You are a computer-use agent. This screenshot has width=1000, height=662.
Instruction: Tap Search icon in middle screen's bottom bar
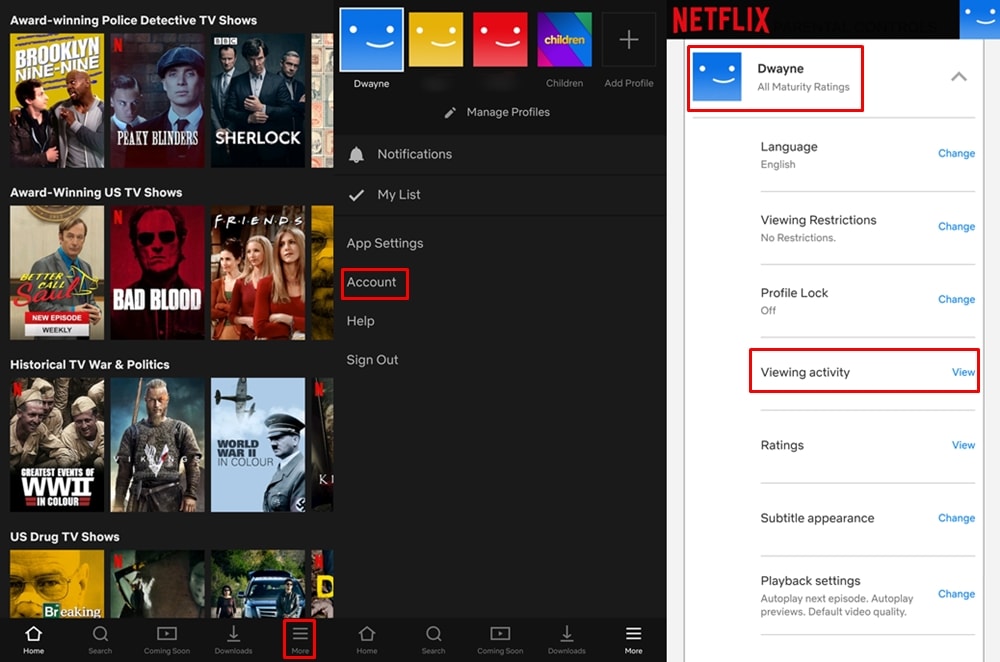click(434, 633)
